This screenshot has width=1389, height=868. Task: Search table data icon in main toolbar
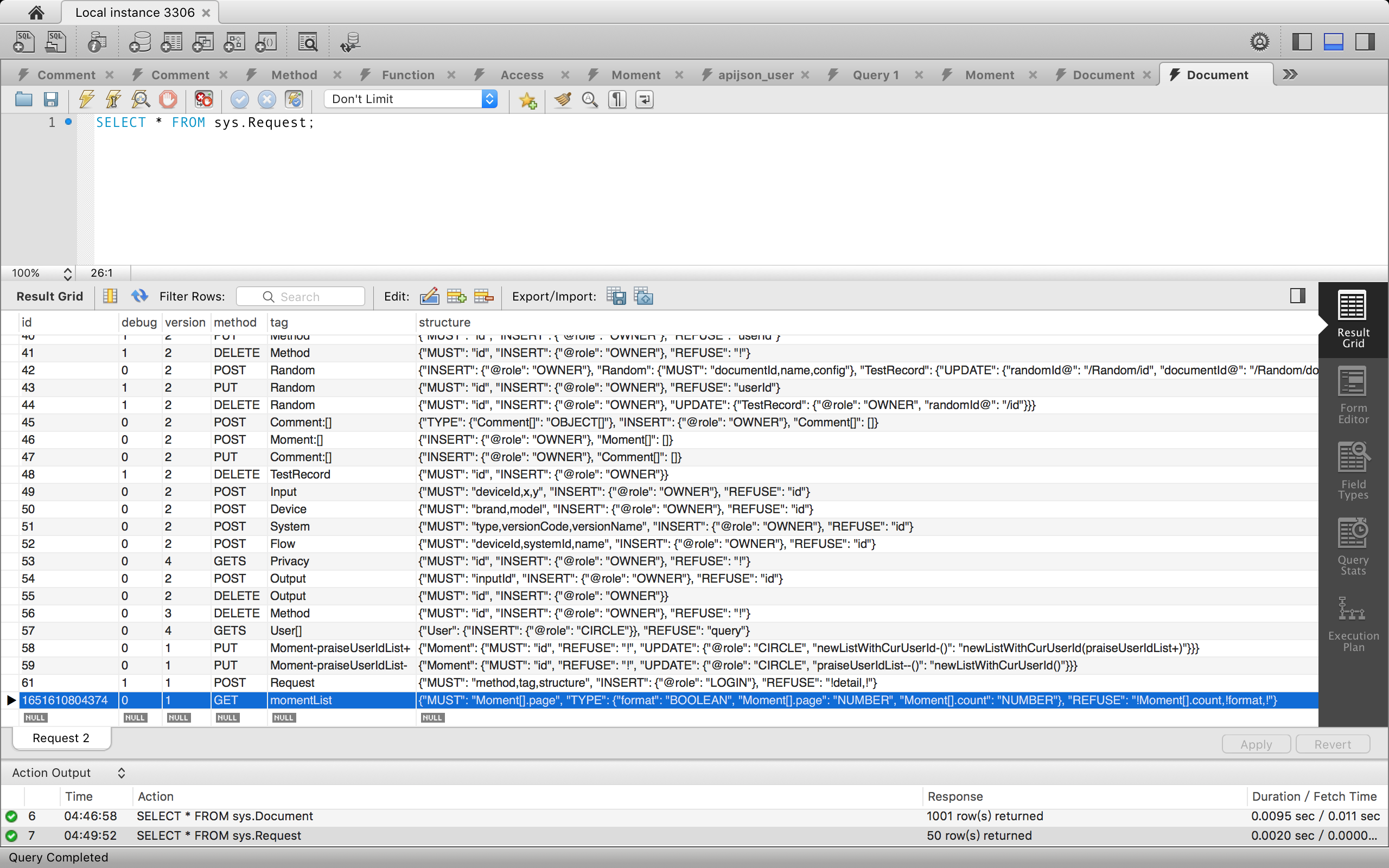tap(308, 42)
